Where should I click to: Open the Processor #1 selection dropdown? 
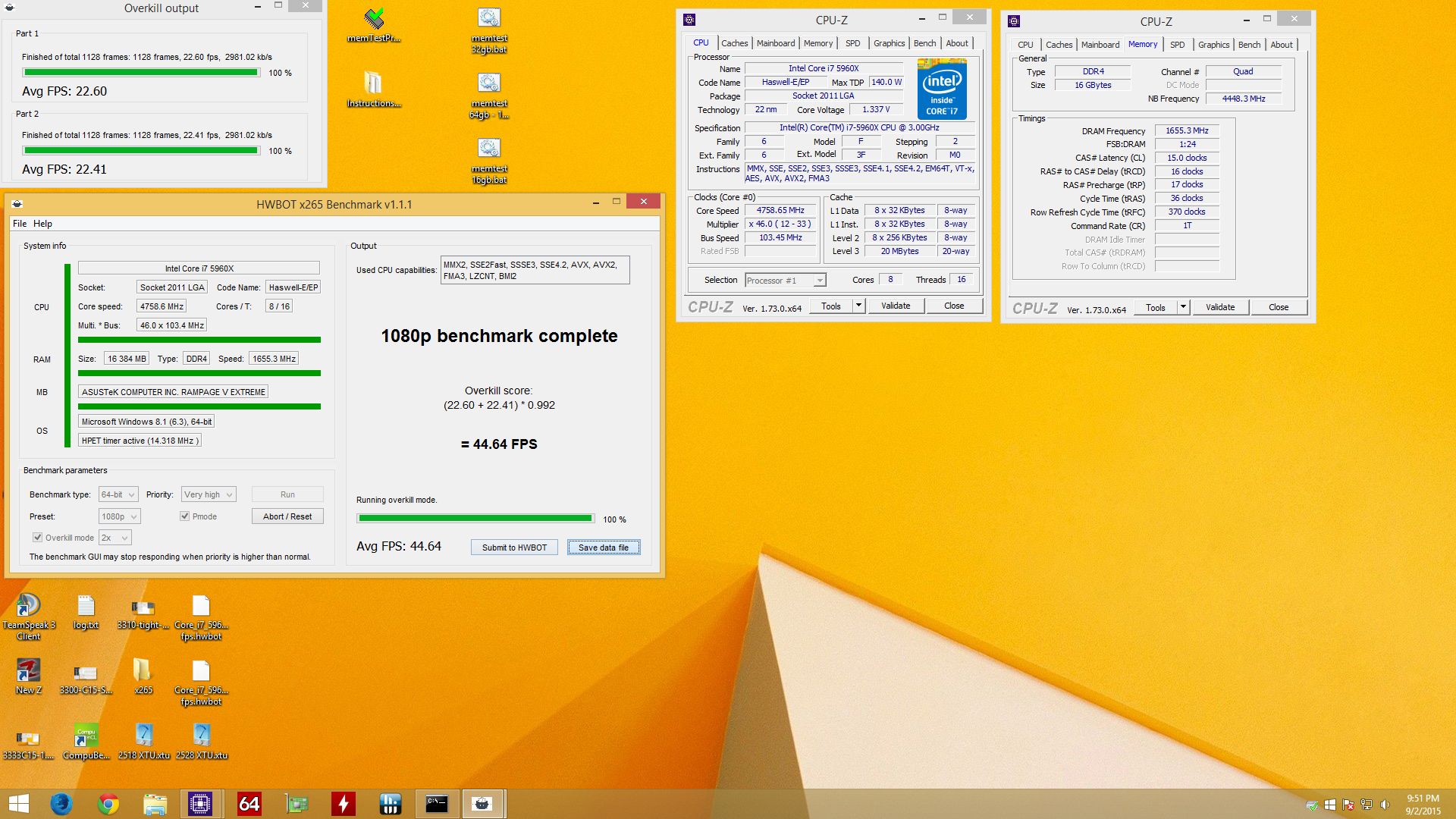tap(785, 281)
